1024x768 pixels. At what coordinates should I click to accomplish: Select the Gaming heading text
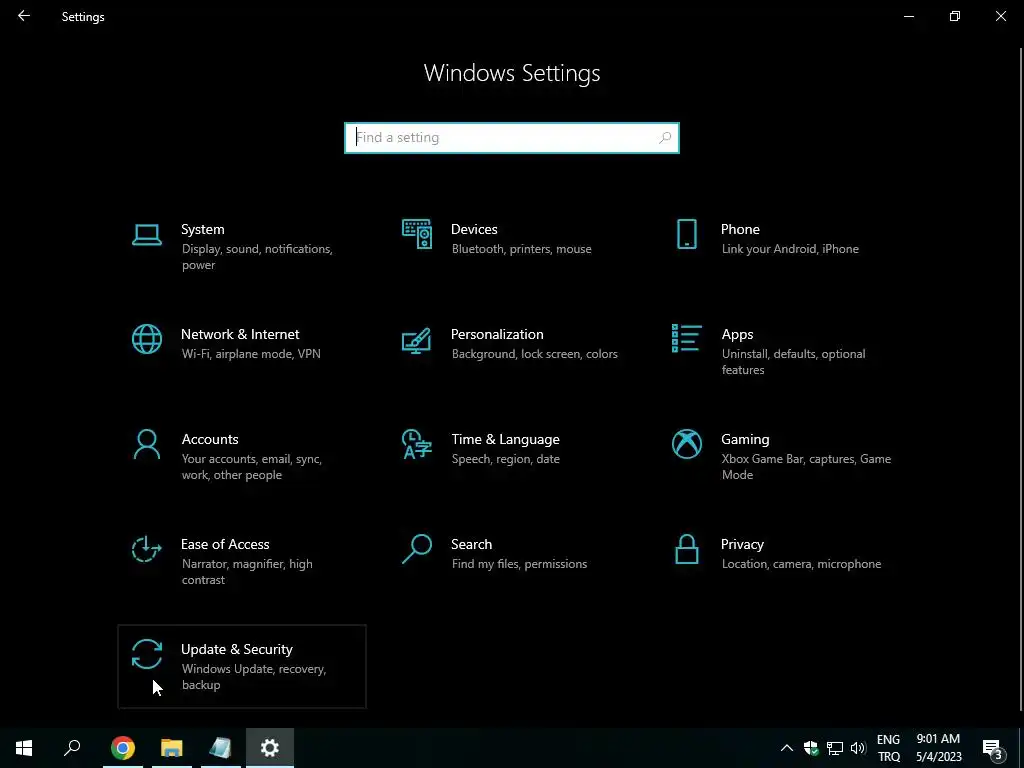[x=745, y=440]
